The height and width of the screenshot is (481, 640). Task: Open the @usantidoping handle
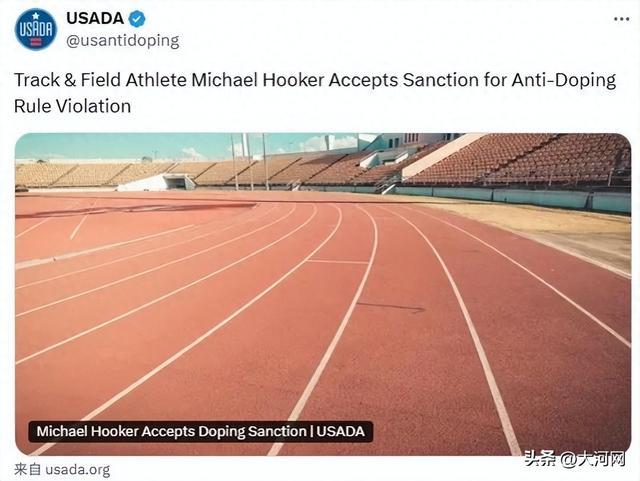pos(122,40)
